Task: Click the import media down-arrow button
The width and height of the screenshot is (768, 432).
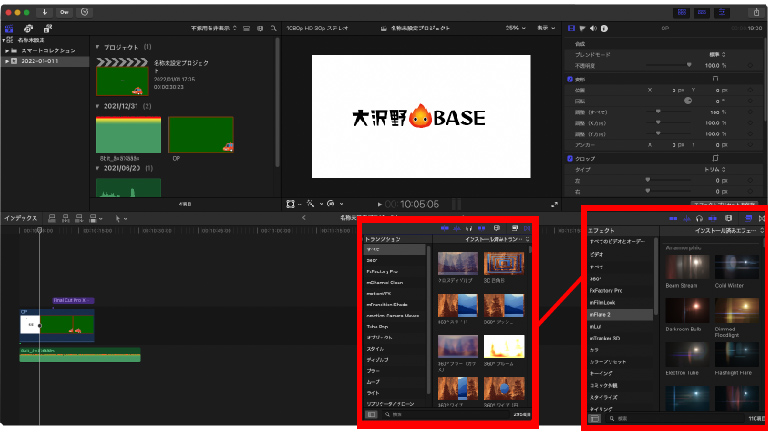Action: click(44, 12)
